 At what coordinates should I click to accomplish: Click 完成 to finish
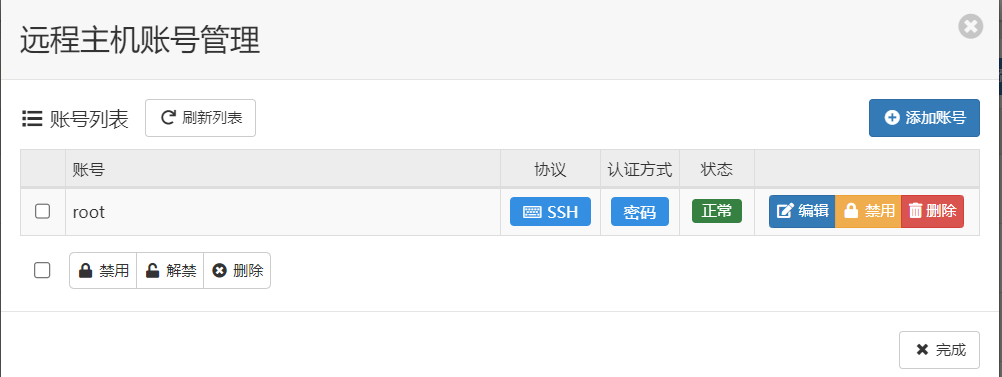pyautogui.click(x=939, y=350)
